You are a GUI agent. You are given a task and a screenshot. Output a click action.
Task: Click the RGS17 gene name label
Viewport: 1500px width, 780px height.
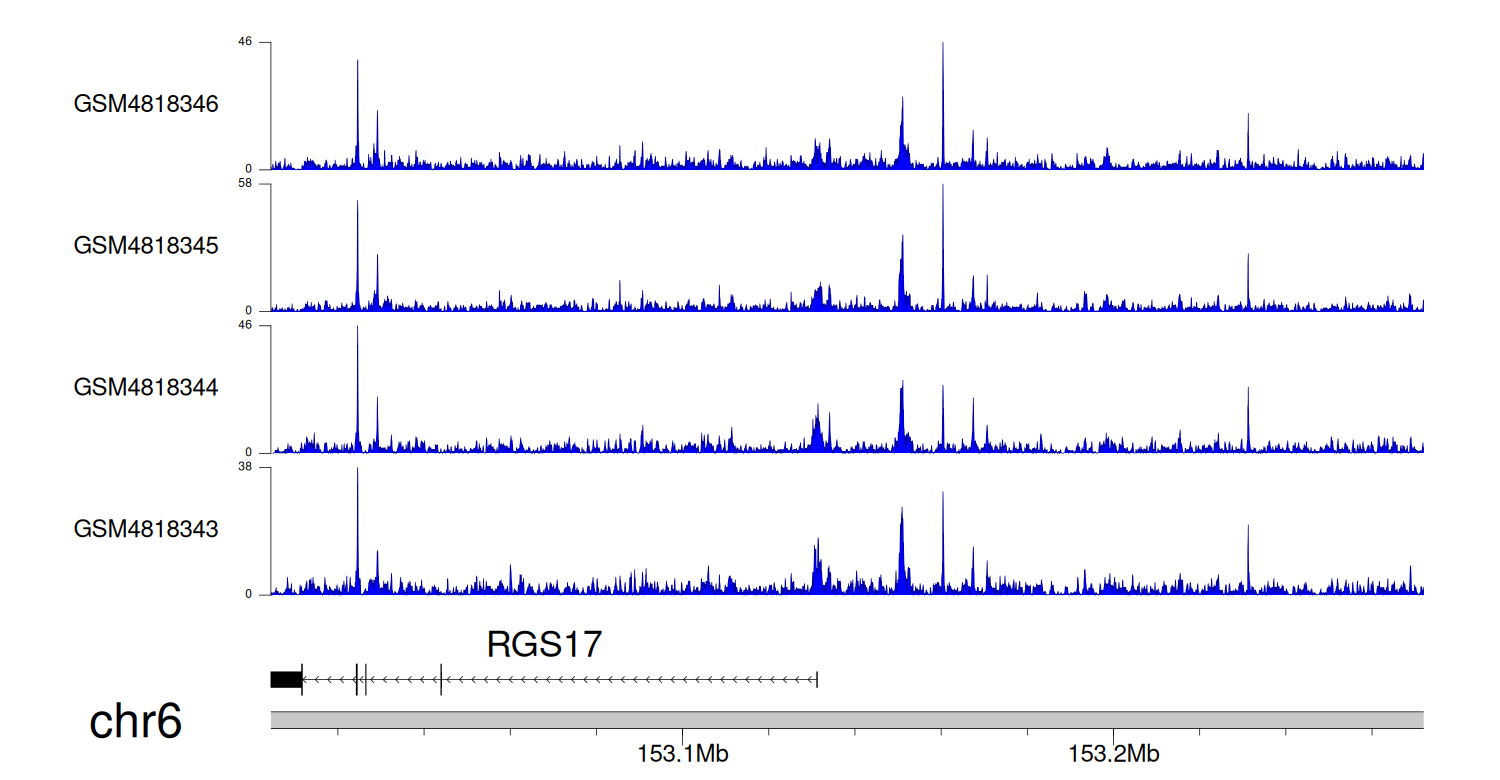click(544, 645)
